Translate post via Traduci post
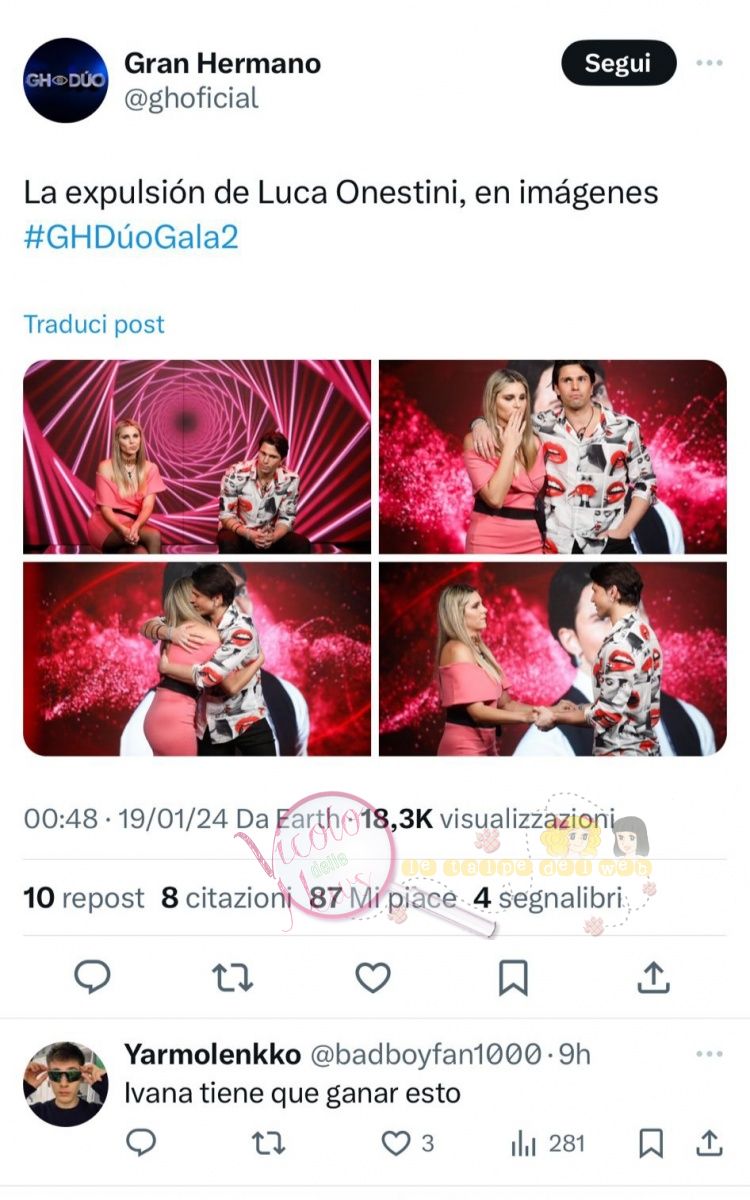This screenshot has height=1200, width=750. (x=94, y=324)
